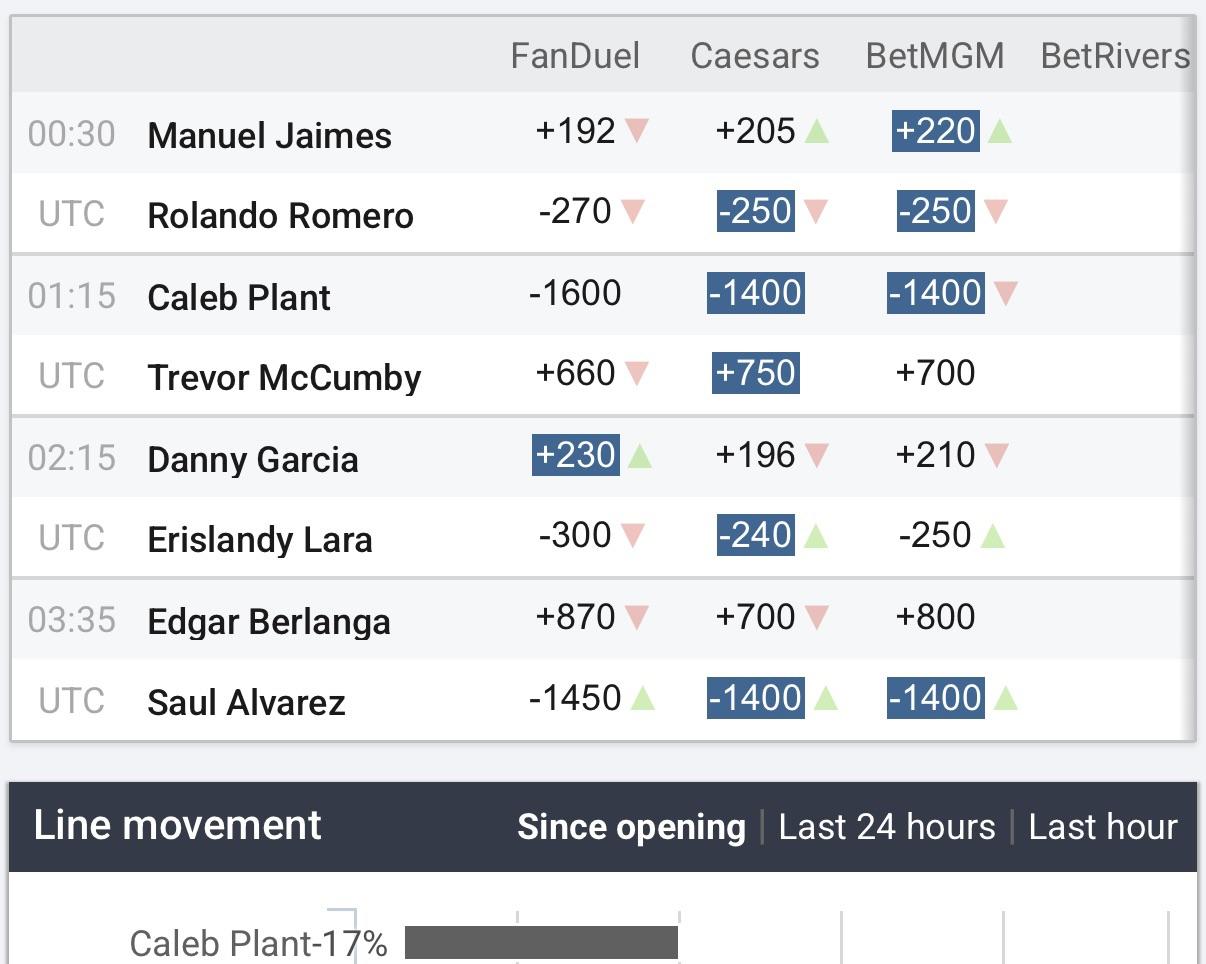Expand the Manuel Jaimes fight row
This screenshot has width=1206, height=964.
pyautogui.click(x=268, y=133)
